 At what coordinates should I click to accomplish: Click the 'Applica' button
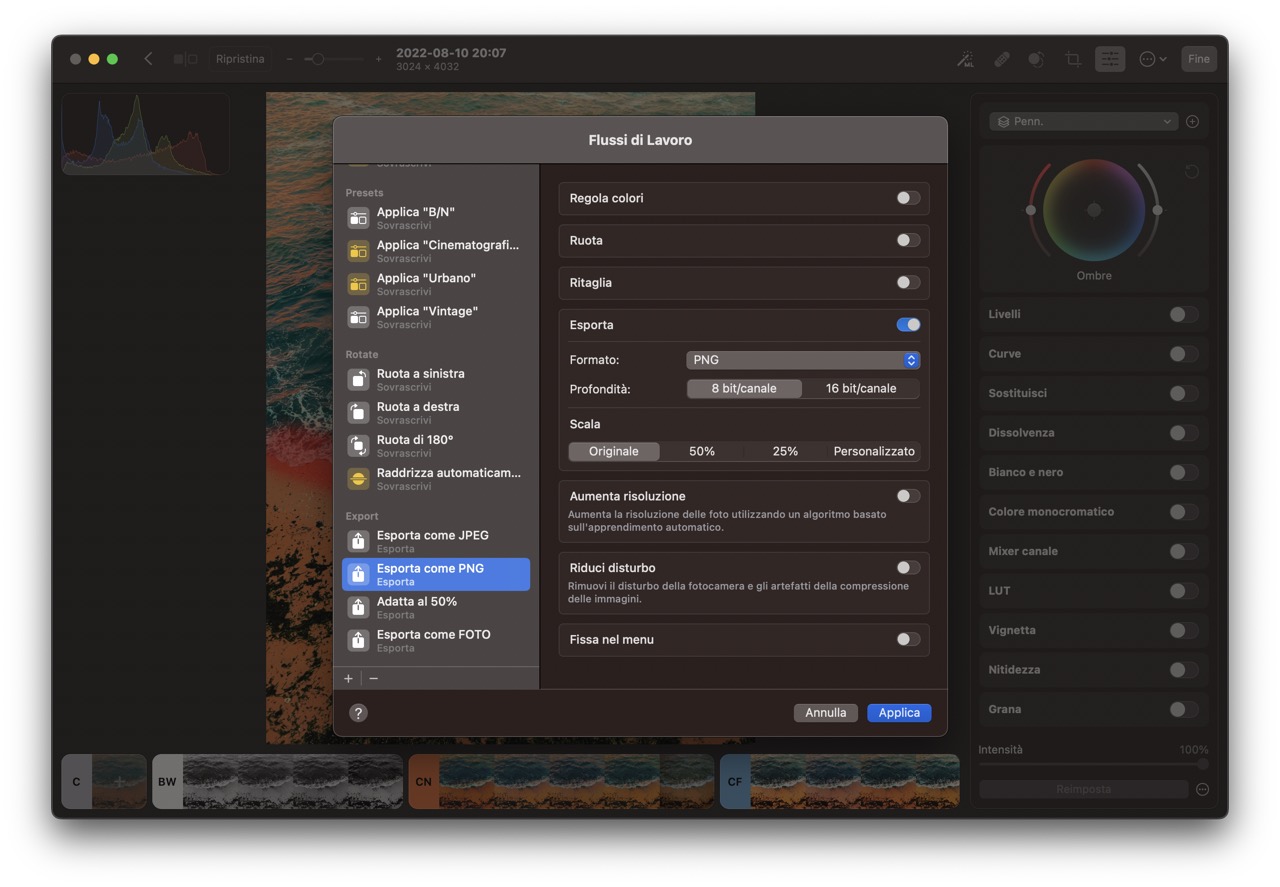coord(898,712)
